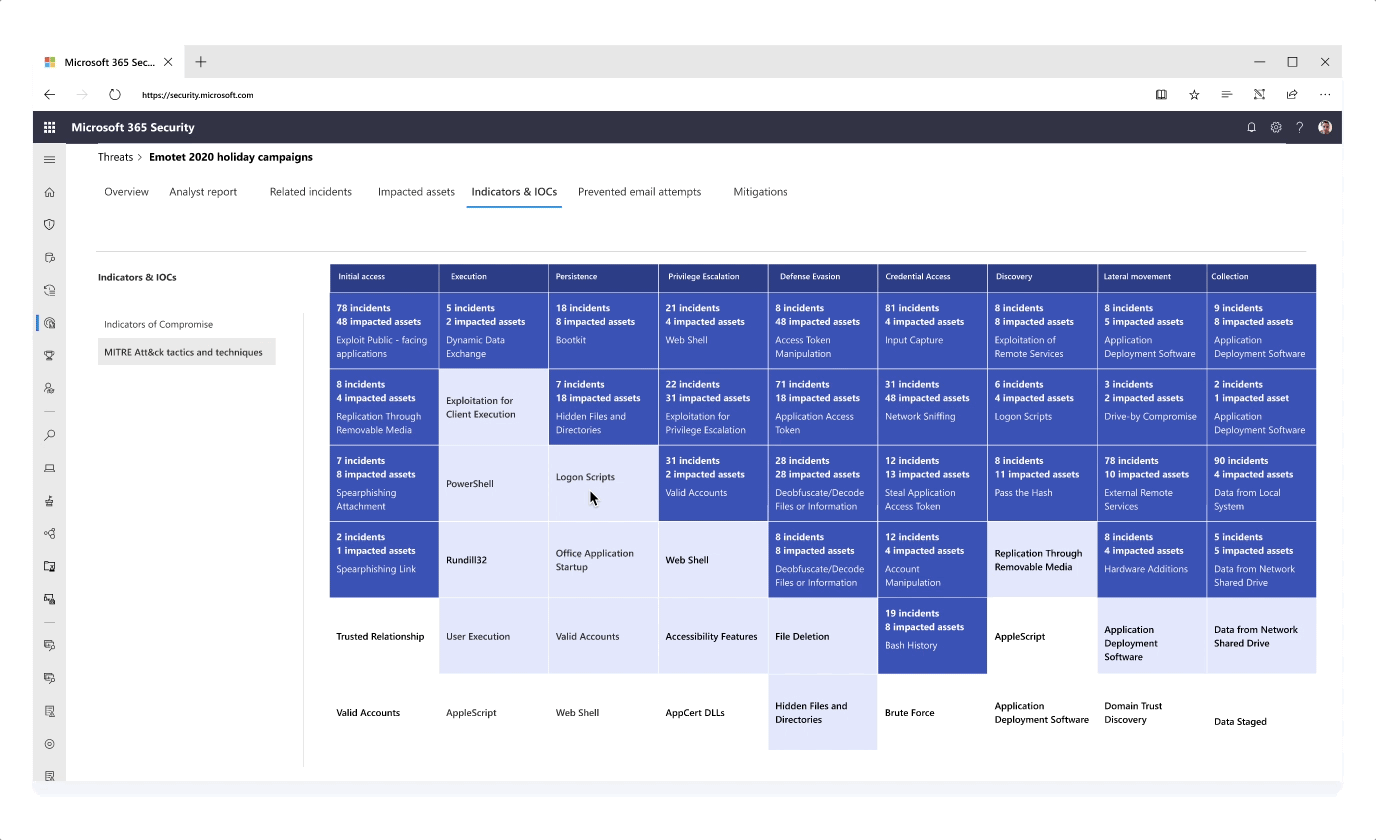Click the browser address bar URL
The image size is (1376, 840).
[x=198, y=95]
